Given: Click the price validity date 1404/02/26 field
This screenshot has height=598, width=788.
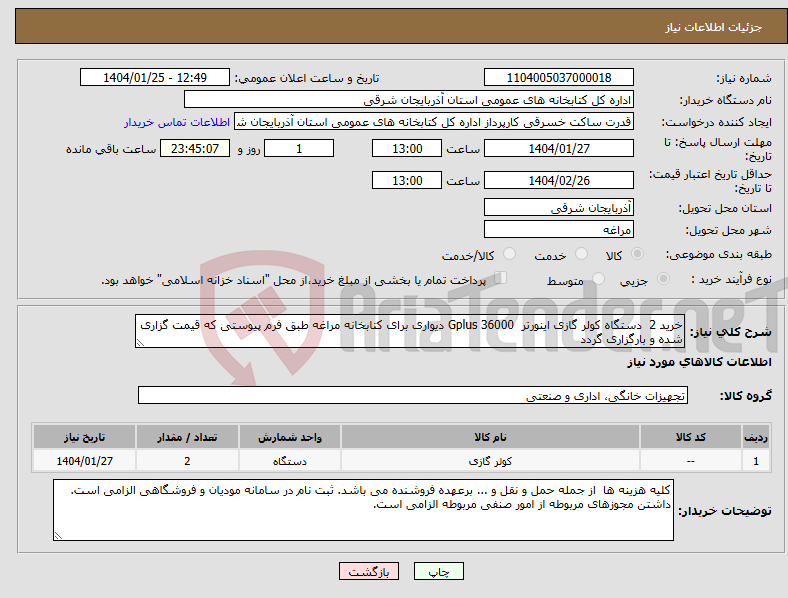Looking at the screenshot, I should point(558,180).
